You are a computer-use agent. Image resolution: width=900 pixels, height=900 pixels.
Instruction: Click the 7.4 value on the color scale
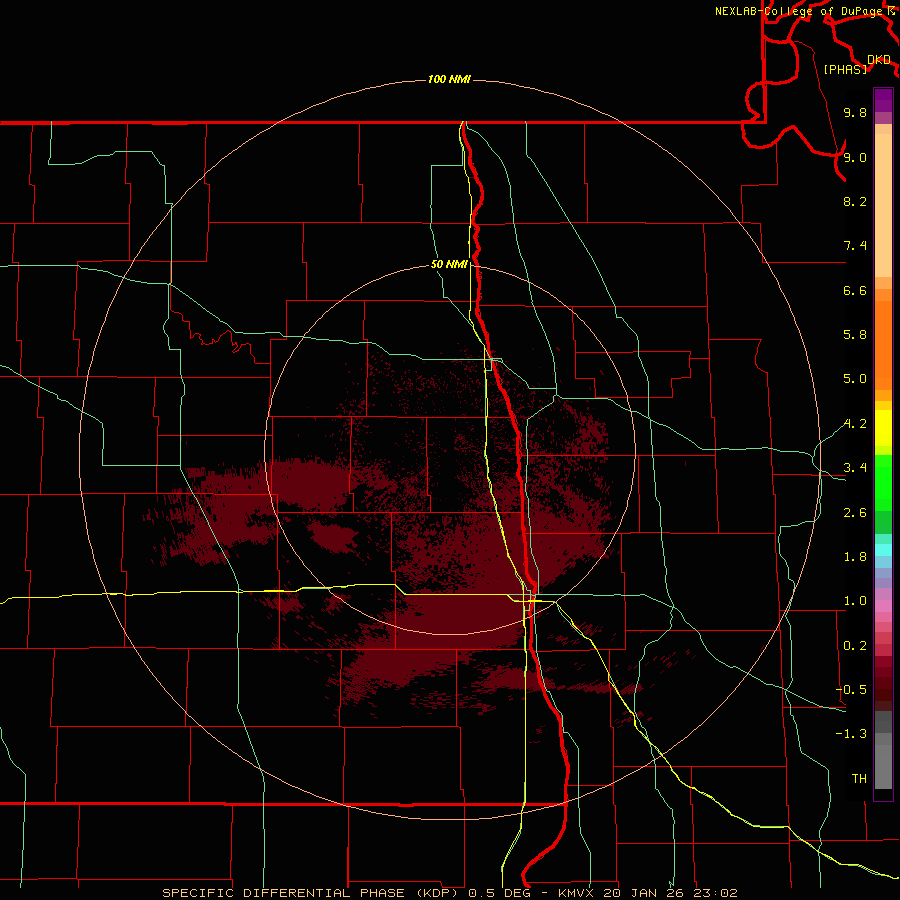[855, 246]
